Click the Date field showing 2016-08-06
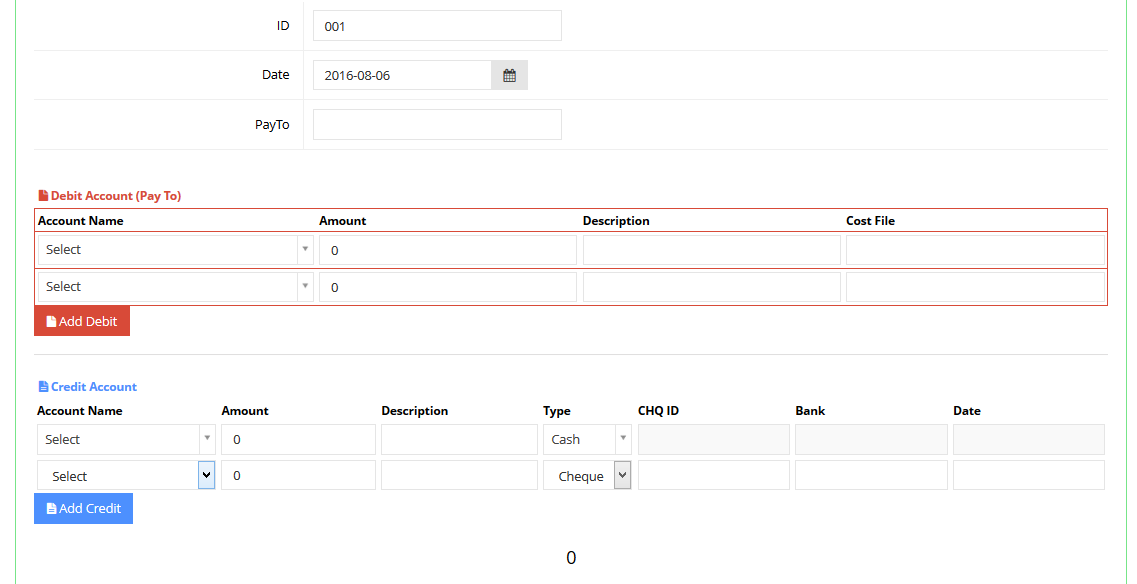 click(402, 75)
